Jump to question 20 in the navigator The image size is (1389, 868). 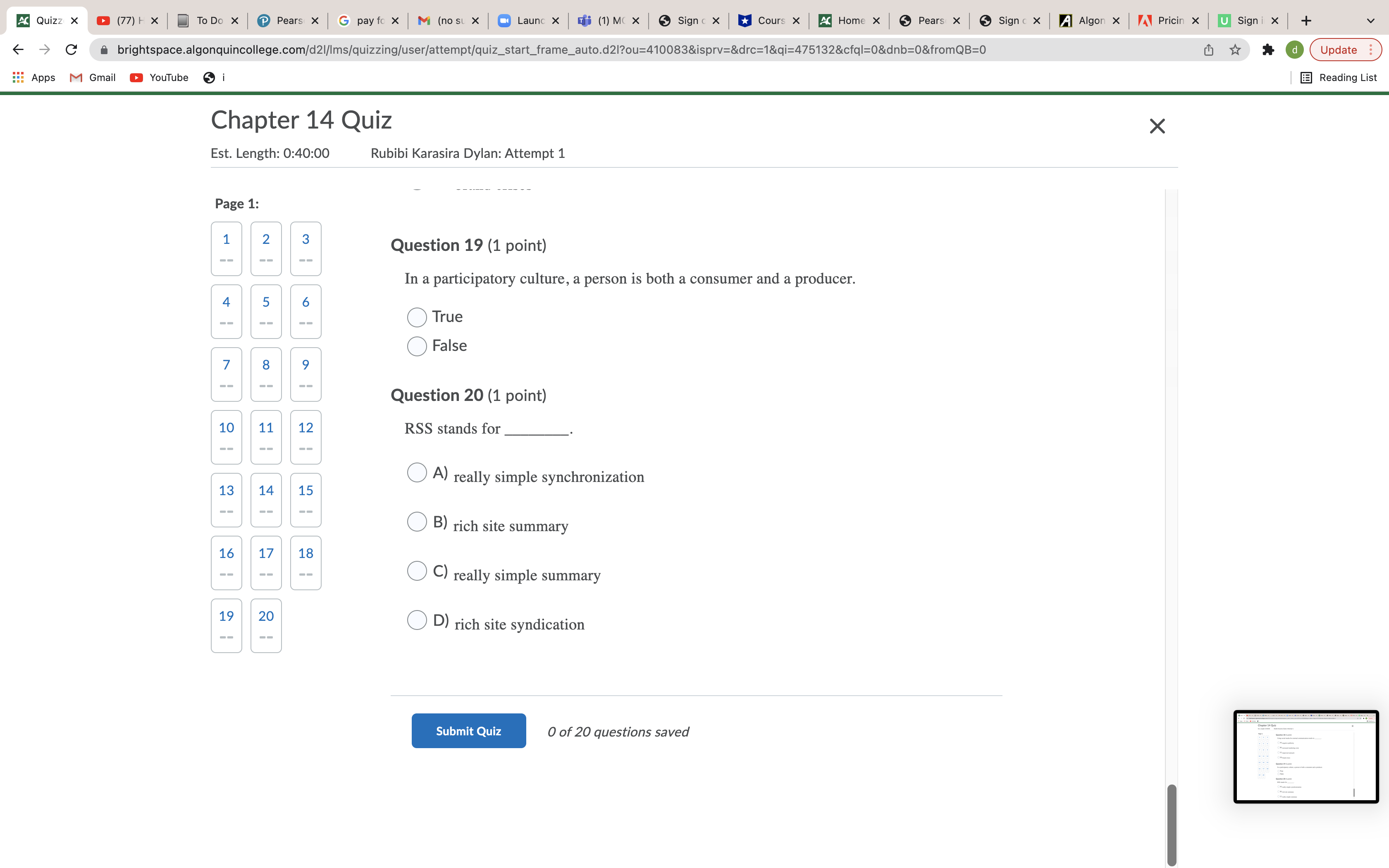tap(266, 625)
